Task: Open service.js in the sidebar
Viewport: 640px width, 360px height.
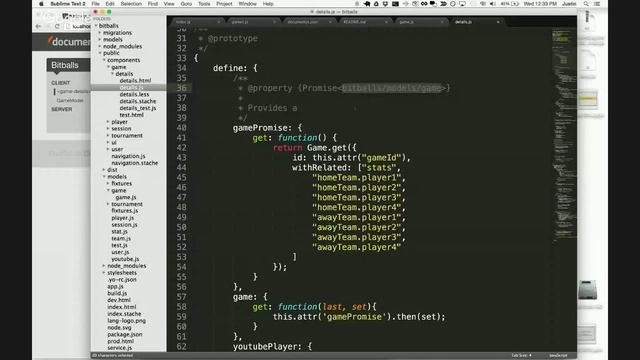Action: pyautogui.click(x=120, y=348)
